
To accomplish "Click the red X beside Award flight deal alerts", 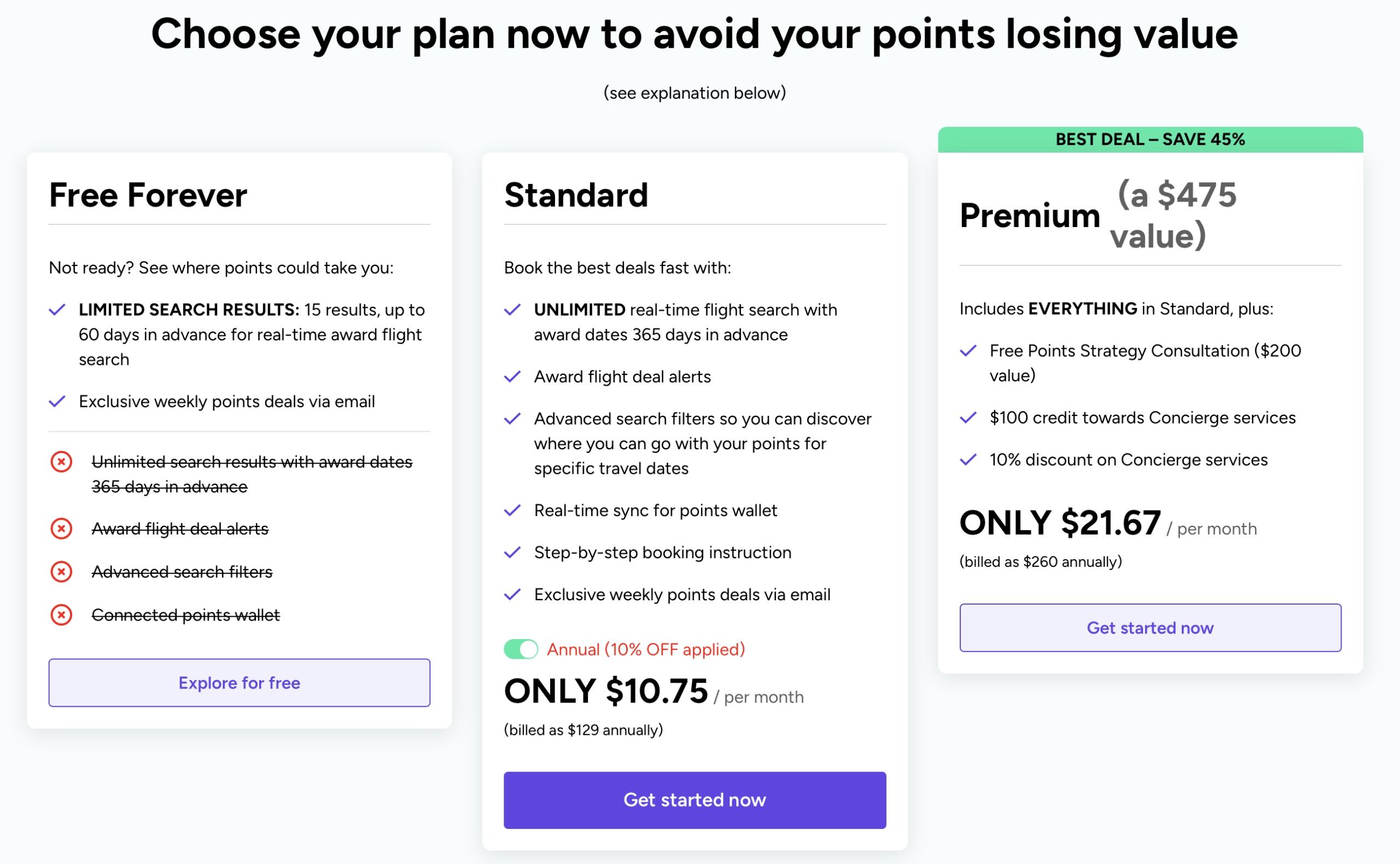I will click(x=61, y=528).
